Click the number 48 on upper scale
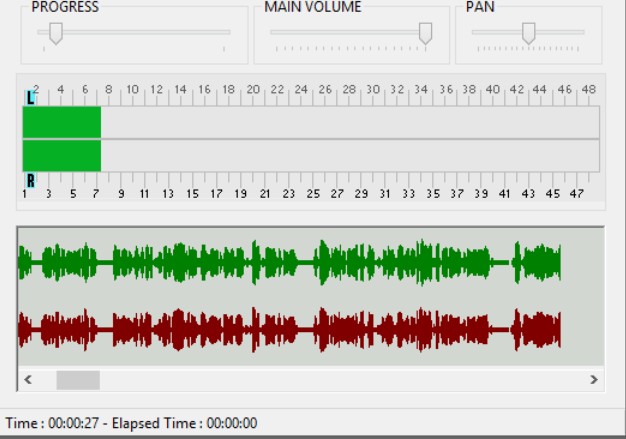The height and width of the screenshot is (439, 626). click(589, 89)
